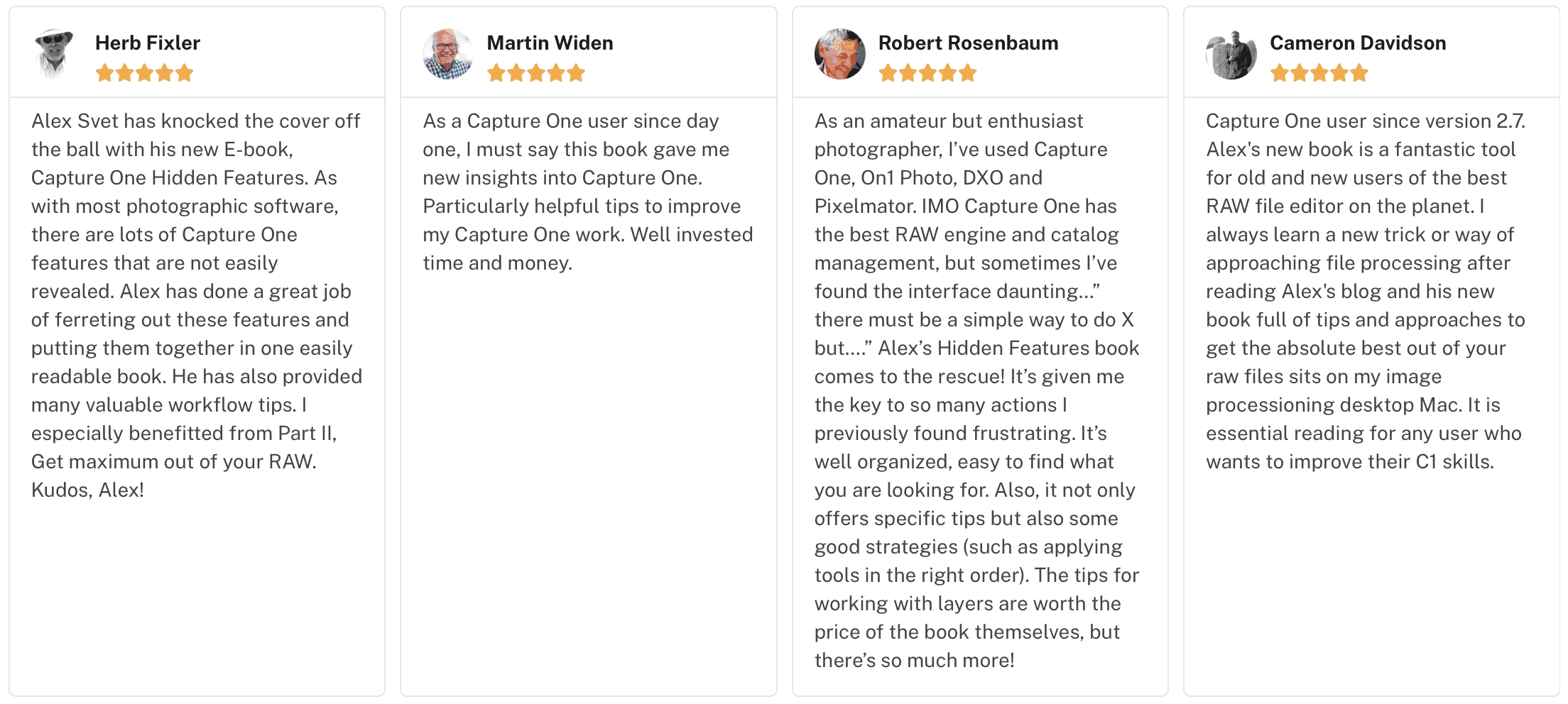Click the fourth star under Cameron Davidson
Image resolution: width=1568 pixels, height=704 pixels.
[1339, 72]
